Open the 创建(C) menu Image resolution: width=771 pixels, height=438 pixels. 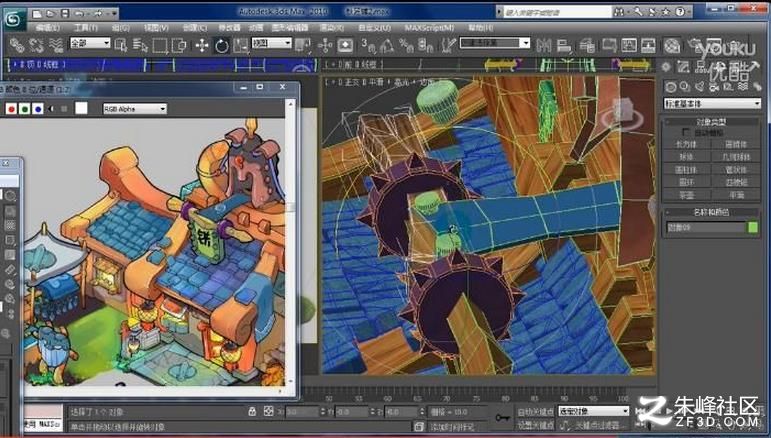click(195, 28)
